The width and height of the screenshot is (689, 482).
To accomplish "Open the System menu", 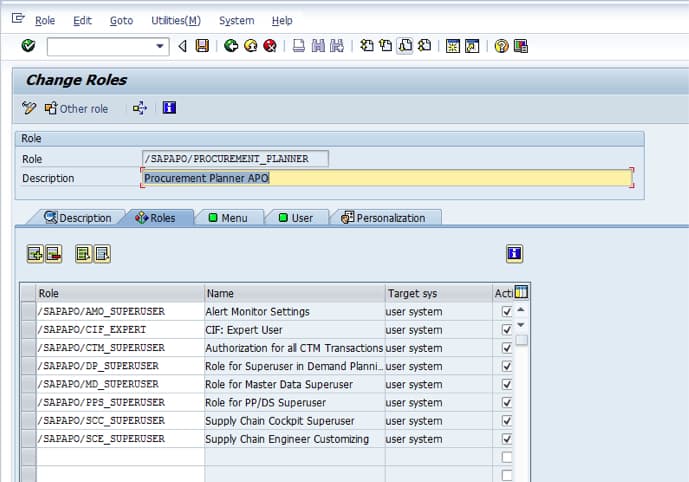I will [236, 21].
